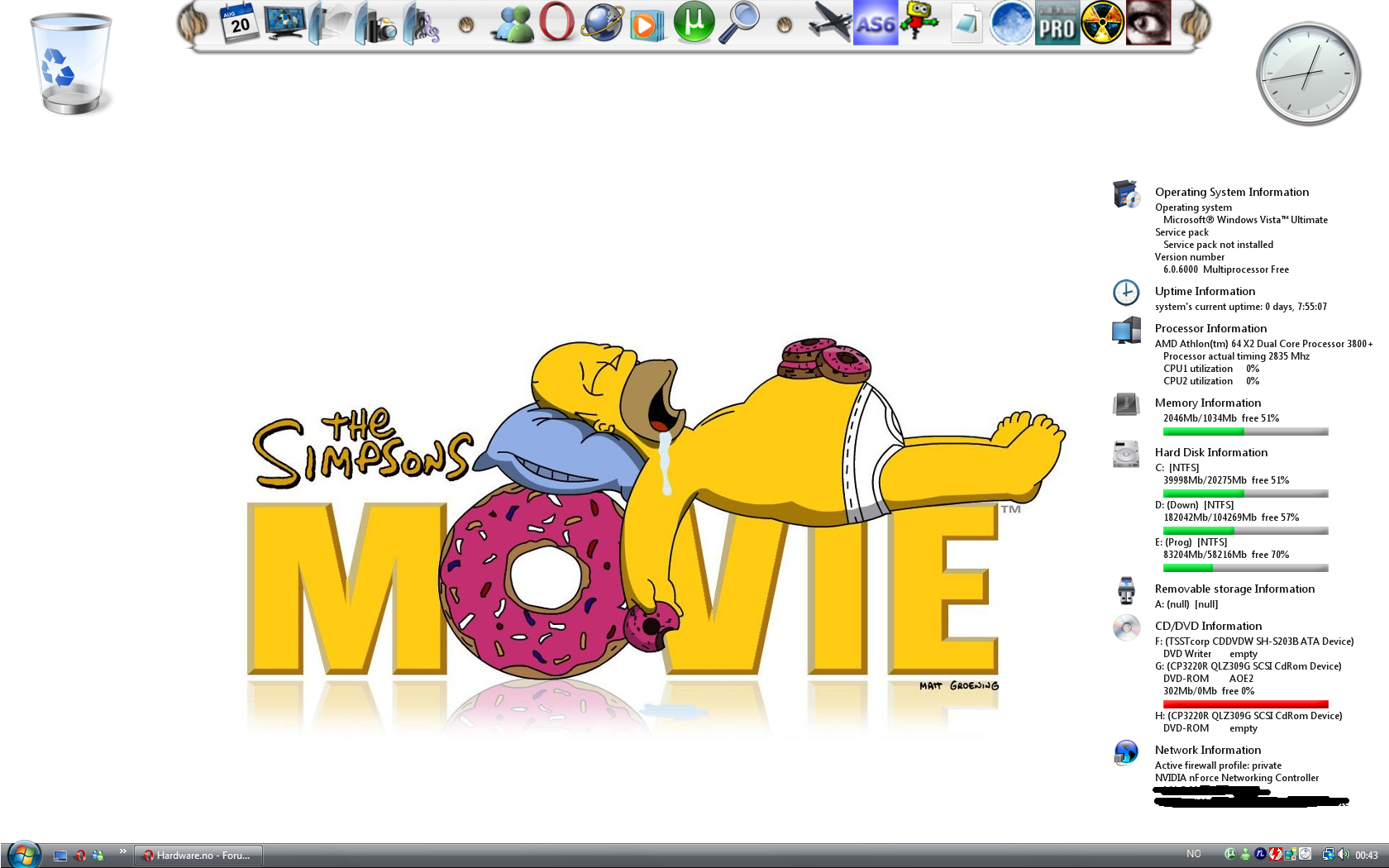Screen dimensions: 1389x868
Task: Open the blank document icon in the dock
Action: [966, 24]
